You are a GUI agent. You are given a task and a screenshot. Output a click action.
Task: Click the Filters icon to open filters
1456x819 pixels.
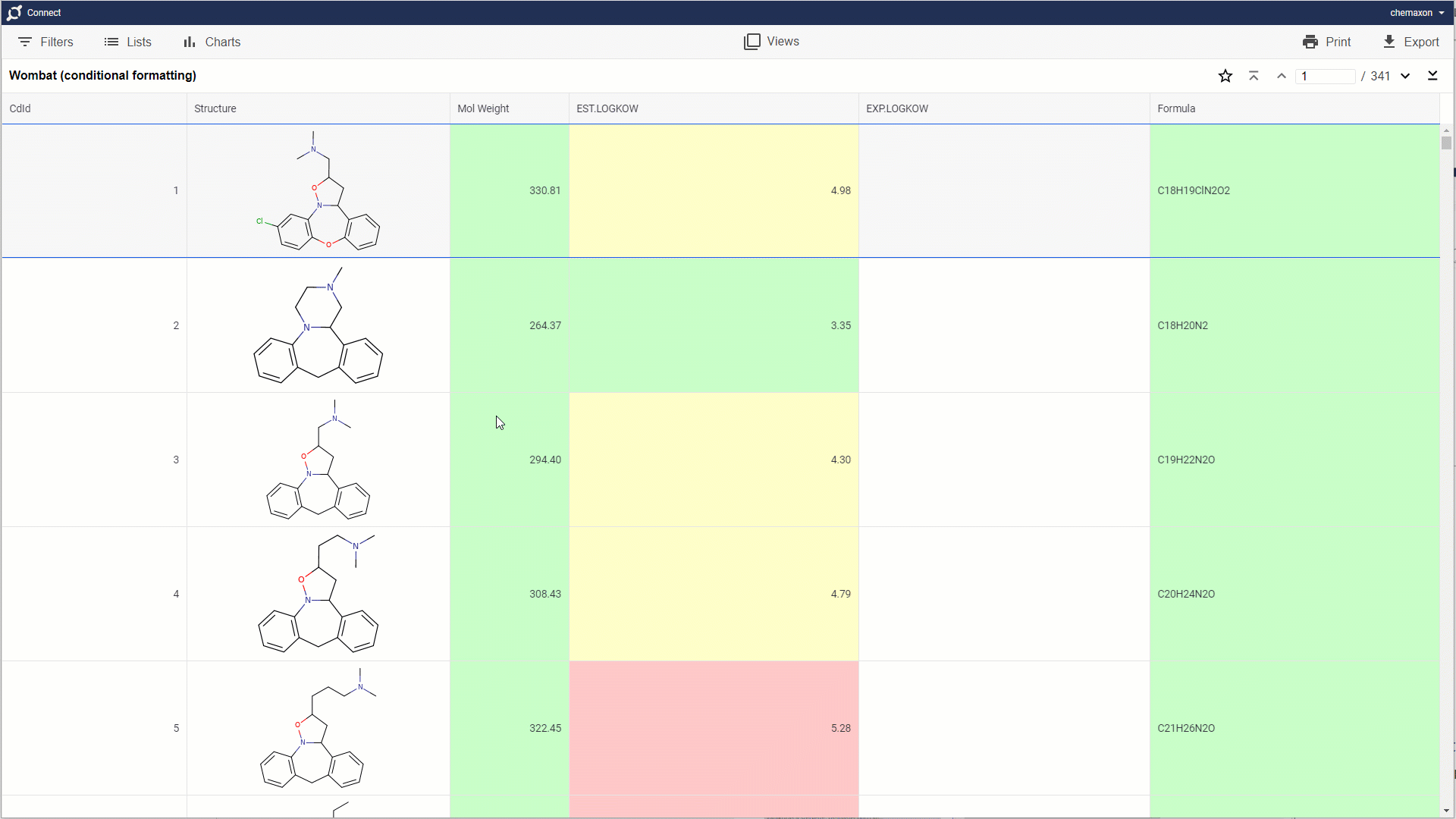point(24,41)
